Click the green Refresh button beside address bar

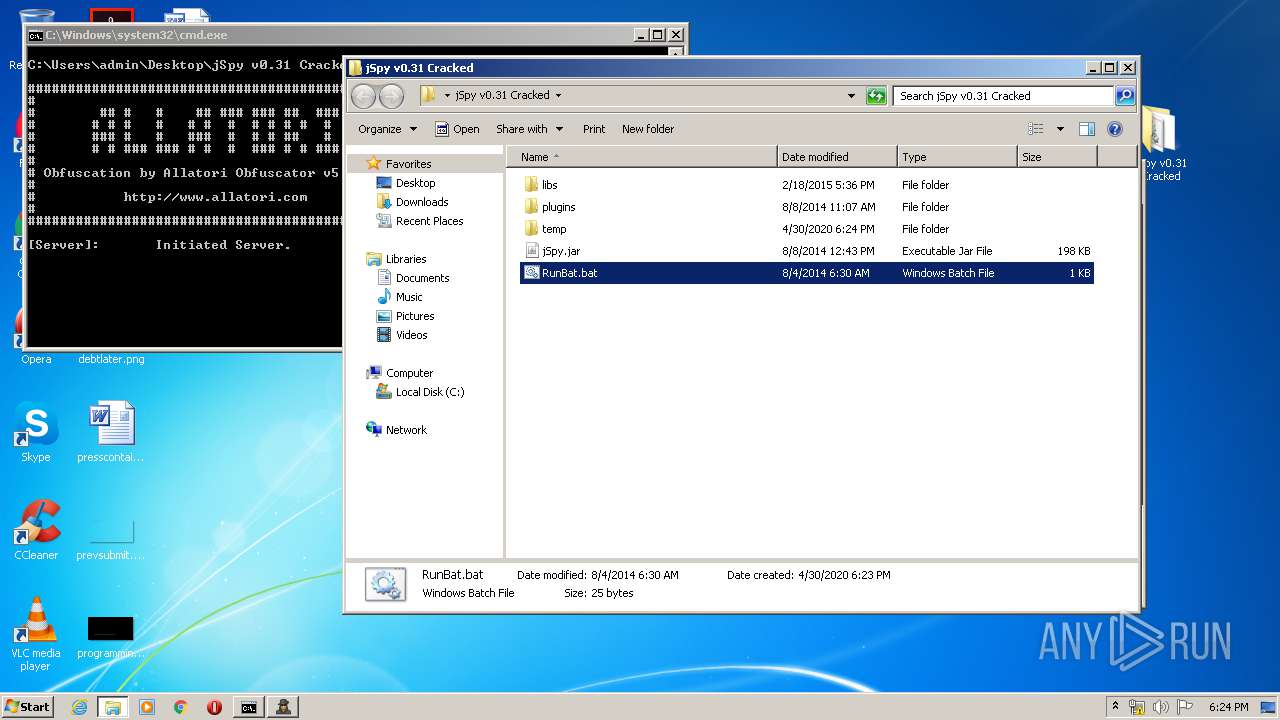tap(876, 96)
